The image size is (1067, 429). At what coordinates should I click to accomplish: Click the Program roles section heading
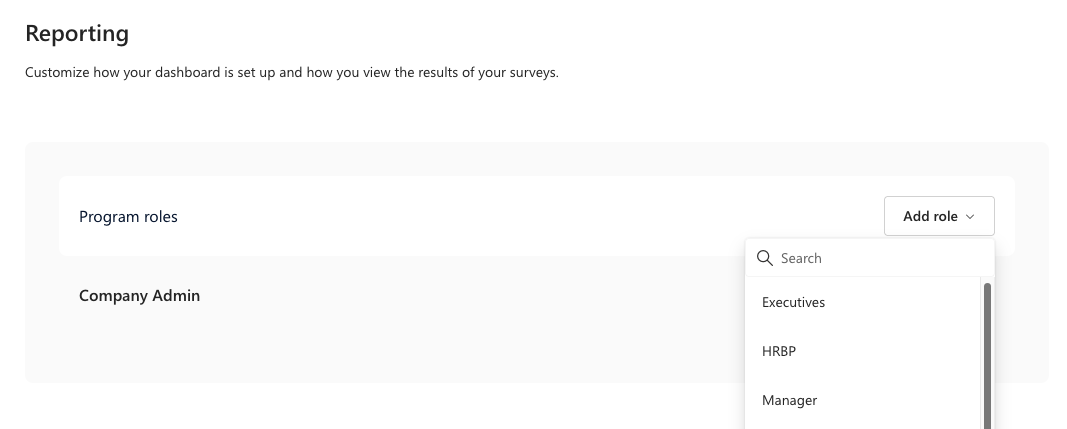coord(128,217)
